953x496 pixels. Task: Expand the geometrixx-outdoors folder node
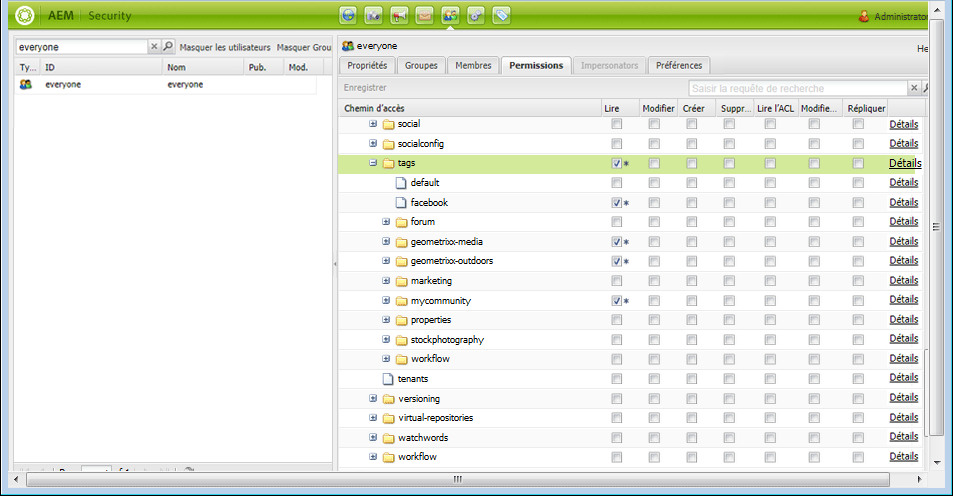386,261
